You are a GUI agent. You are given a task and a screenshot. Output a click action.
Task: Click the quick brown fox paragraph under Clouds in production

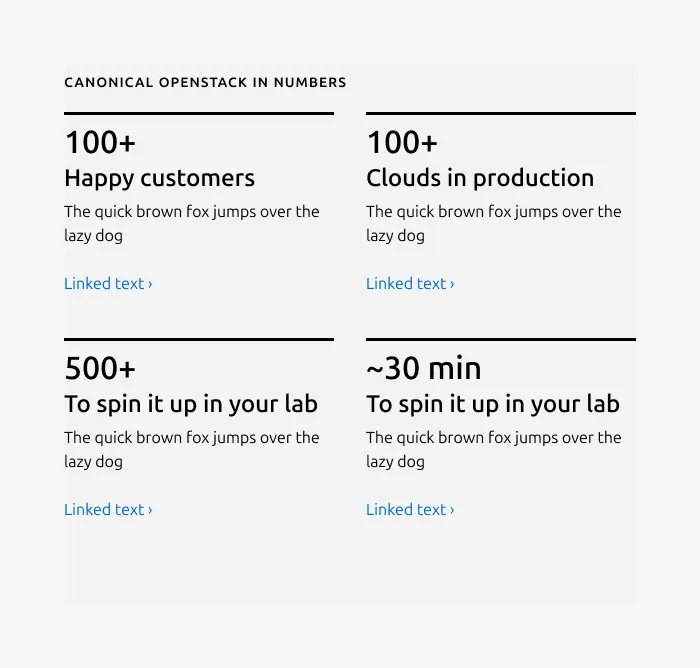(494, 223)
